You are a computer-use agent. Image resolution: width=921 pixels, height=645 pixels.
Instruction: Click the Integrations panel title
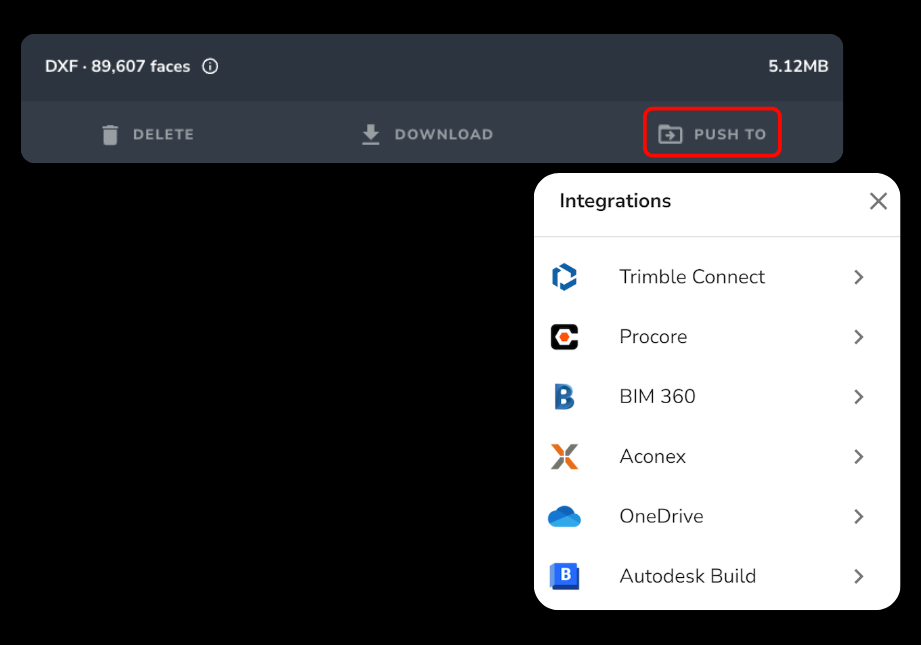coord(615,201)
